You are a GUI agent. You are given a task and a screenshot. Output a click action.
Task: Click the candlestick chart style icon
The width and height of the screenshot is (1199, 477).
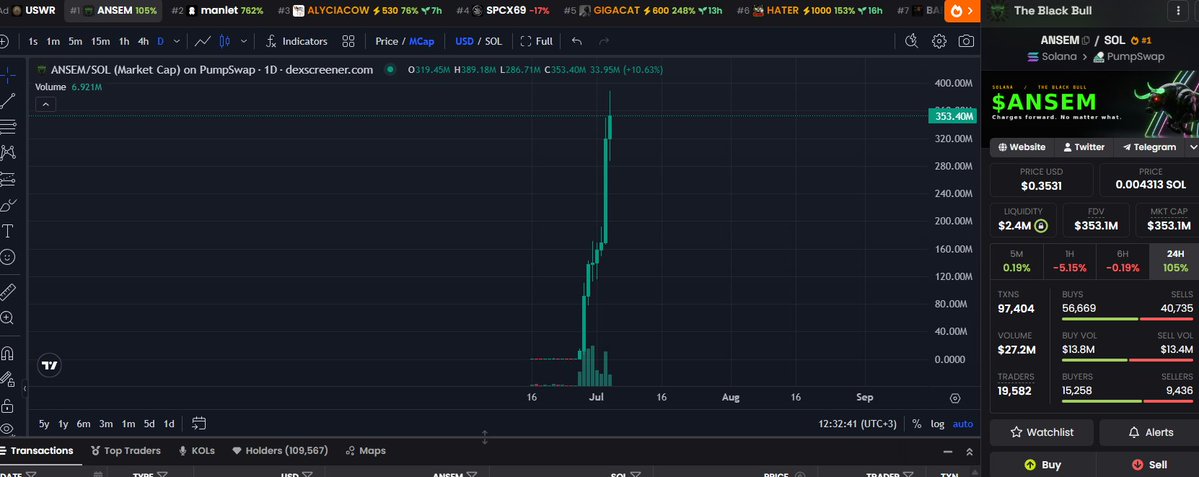click(225, 41)
